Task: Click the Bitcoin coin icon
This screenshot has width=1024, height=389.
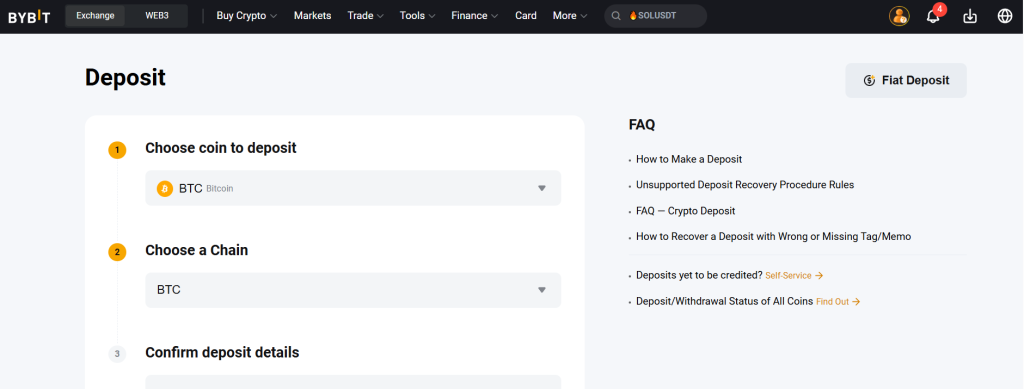Action: [165, 189]
